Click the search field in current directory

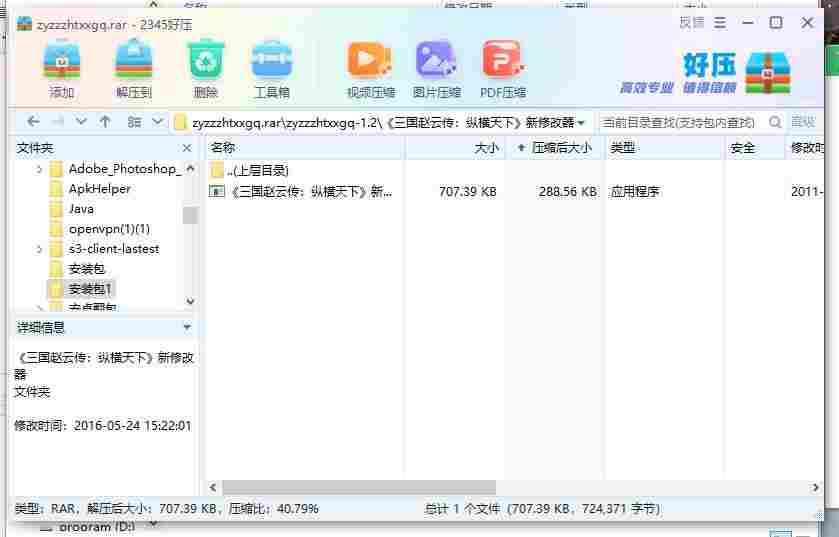[680, 122]
